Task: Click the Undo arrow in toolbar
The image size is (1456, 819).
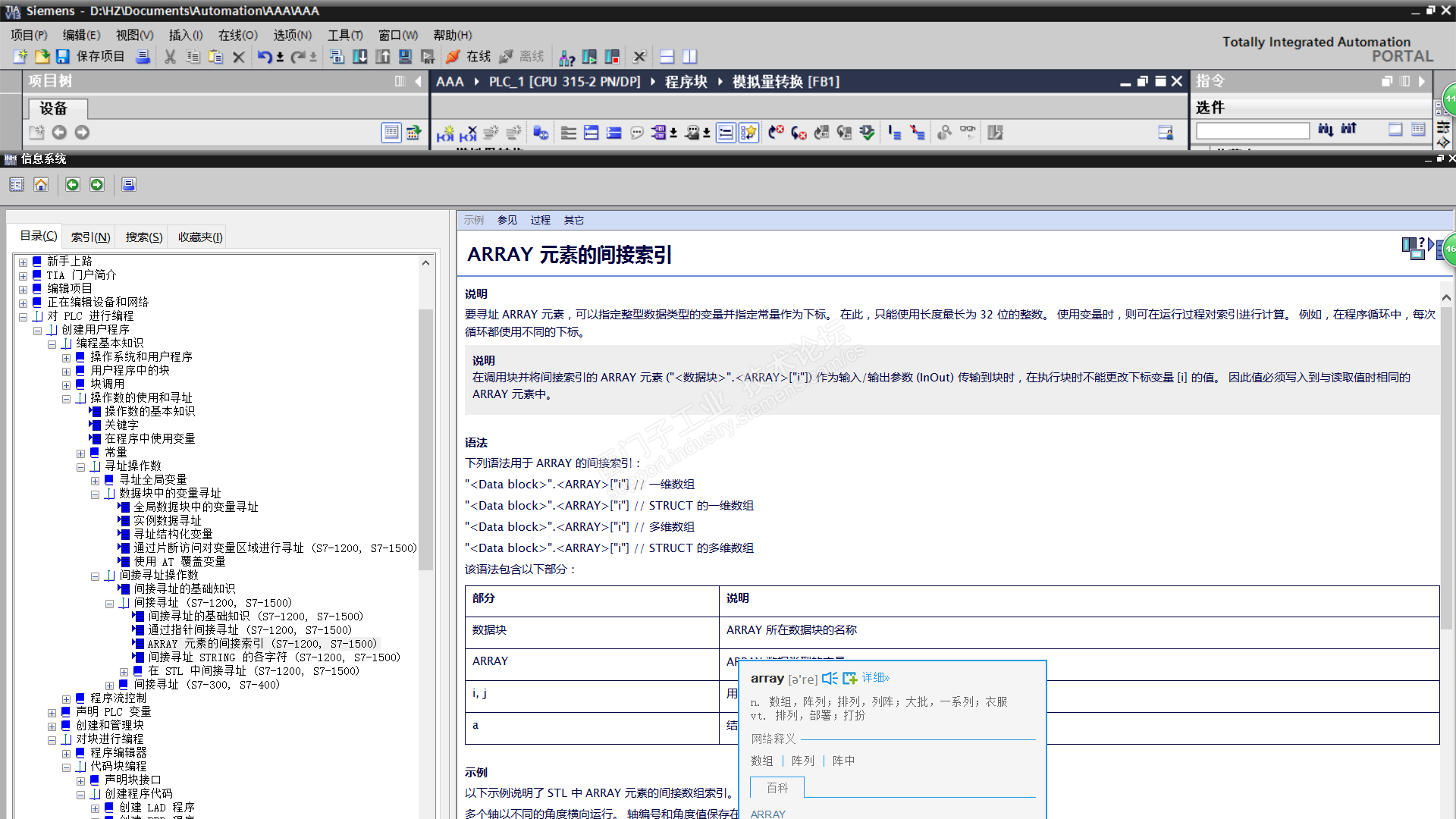Action: click(264, 57)
